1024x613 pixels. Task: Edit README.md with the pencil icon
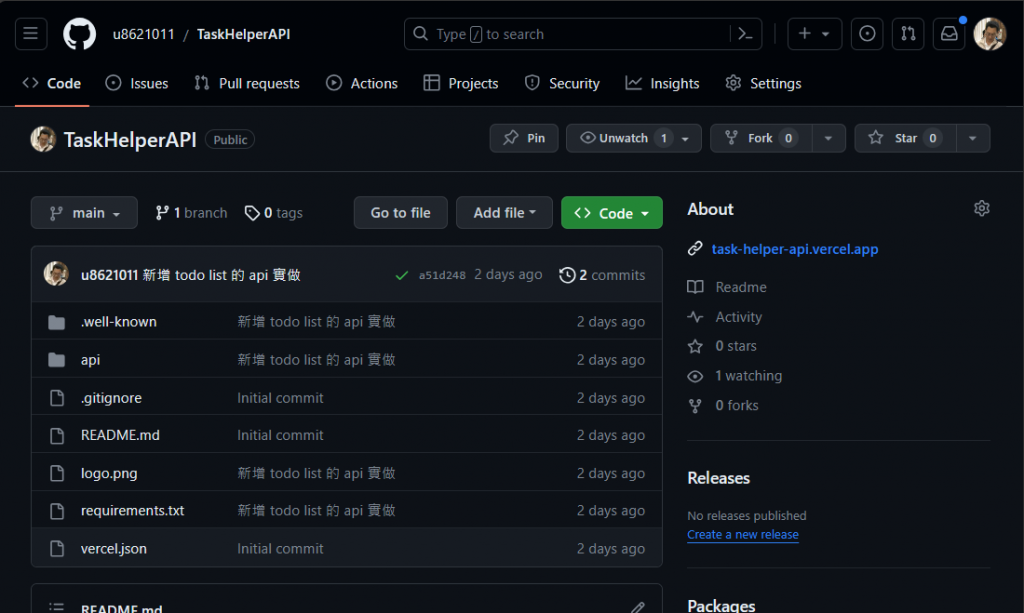pos(637,607)
